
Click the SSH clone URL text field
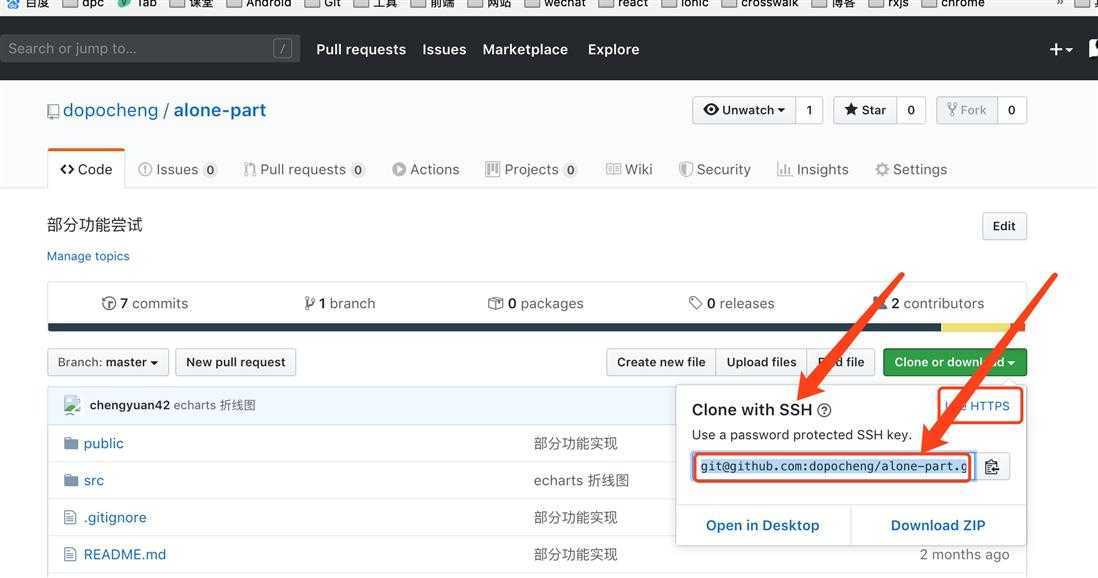(833, 467)
